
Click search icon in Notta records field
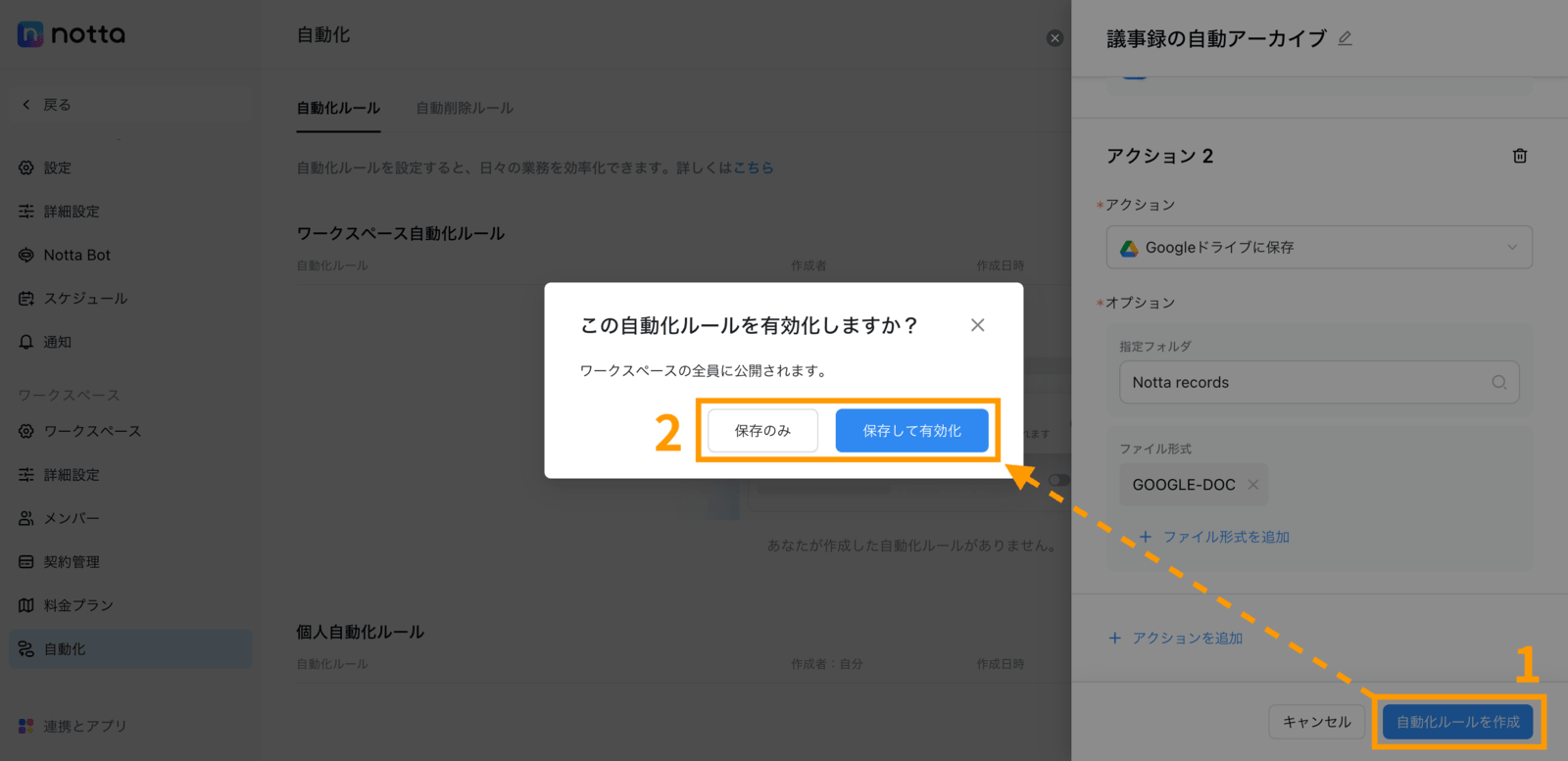point(1499,382)
